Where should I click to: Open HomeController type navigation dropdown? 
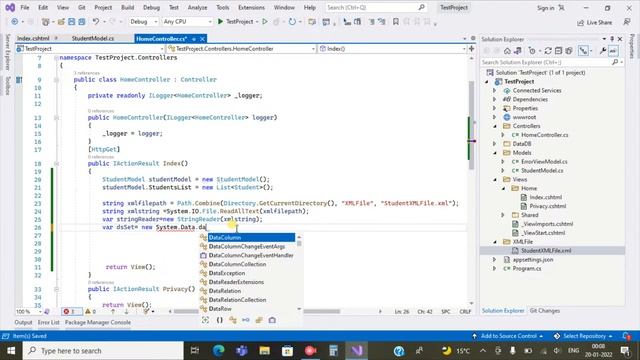coord(242,49)
